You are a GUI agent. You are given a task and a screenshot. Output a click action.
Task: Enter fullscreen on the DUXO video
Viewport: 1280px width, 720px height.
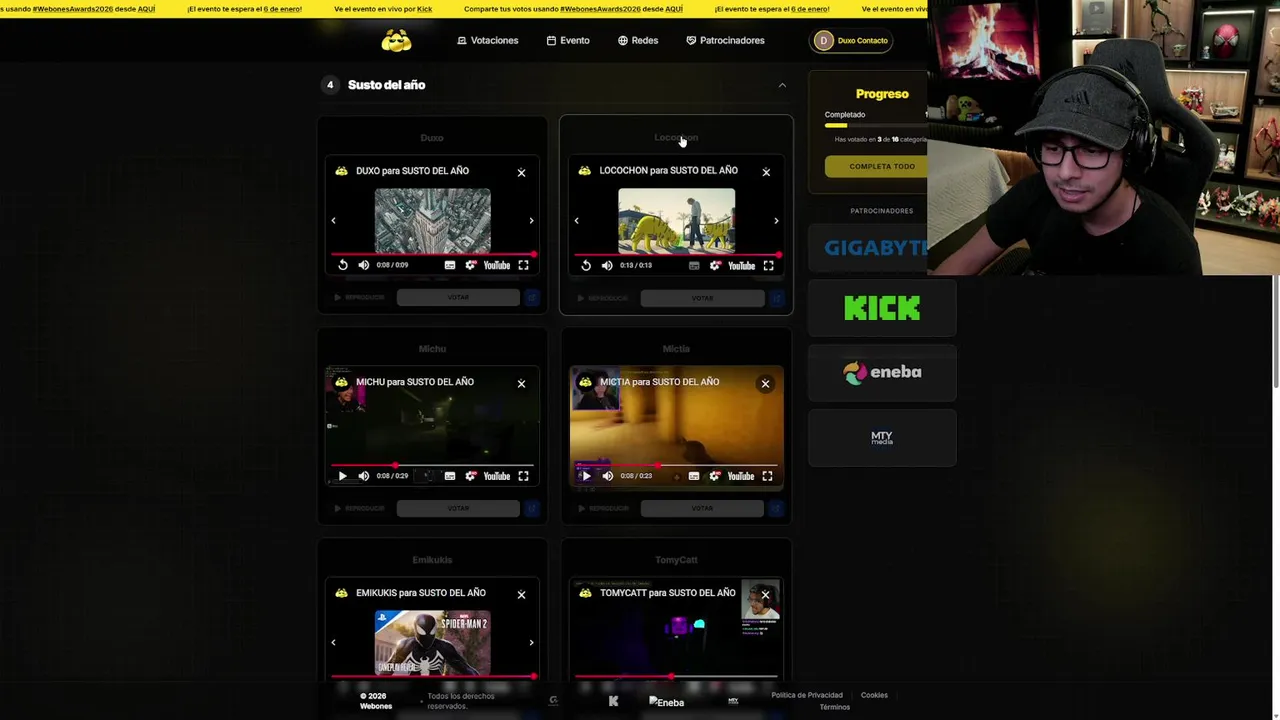click(x=523, y=265)
